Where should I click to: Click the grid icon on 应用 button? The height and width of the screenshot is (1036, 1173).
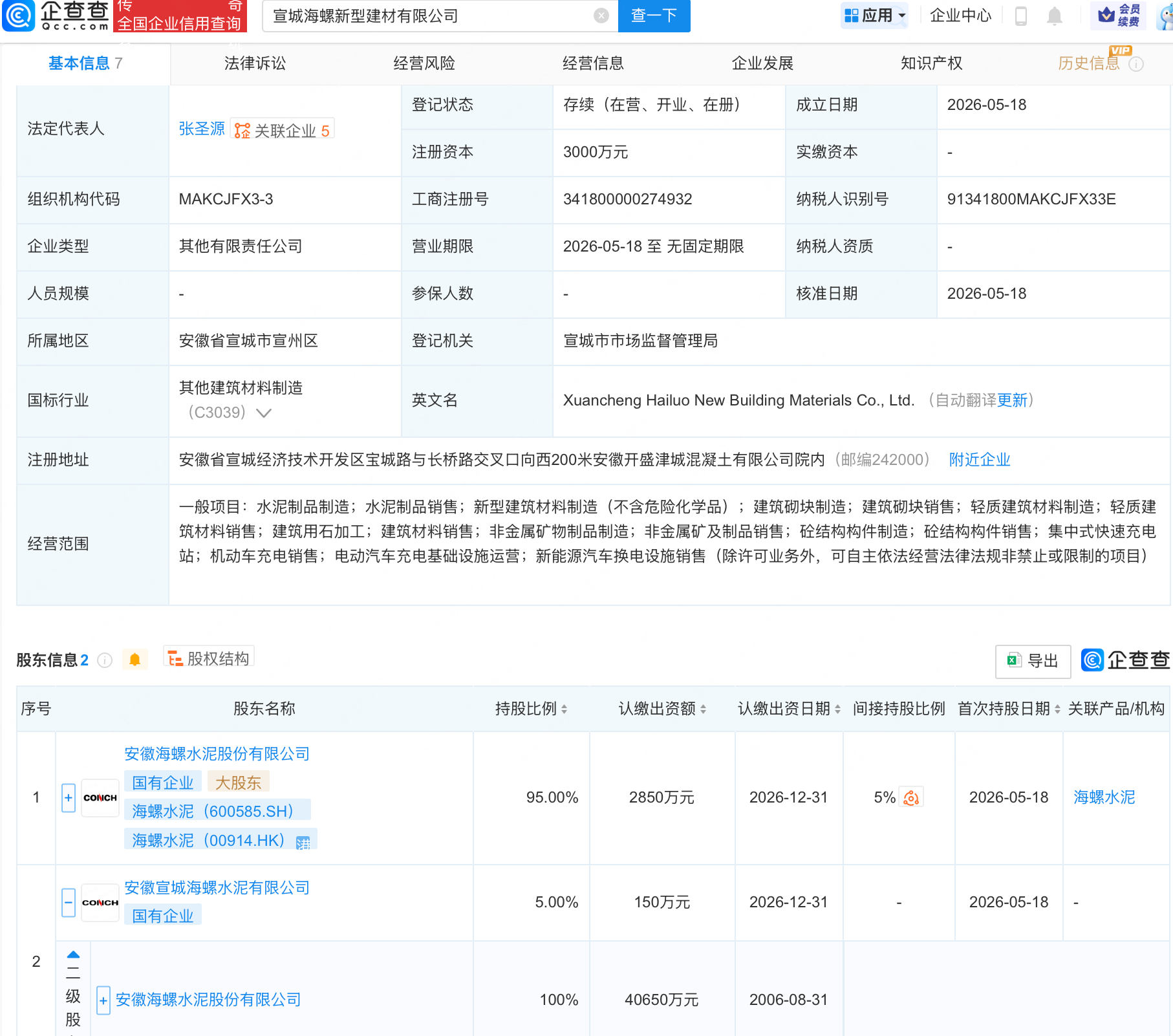point(852,16)
